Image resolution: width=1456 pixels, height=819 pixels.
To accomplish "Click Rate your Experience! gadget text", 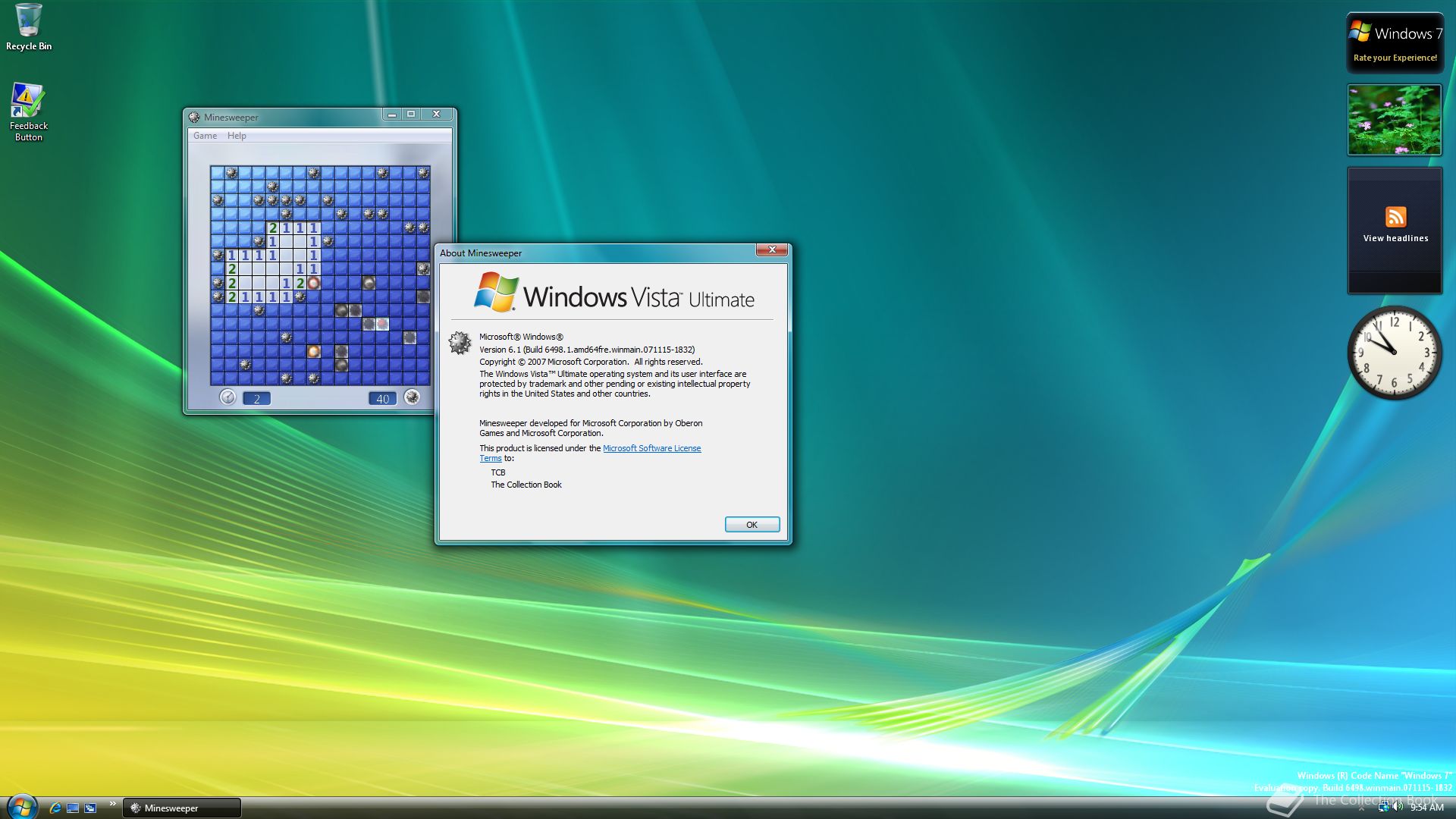I will point(1395,58).
